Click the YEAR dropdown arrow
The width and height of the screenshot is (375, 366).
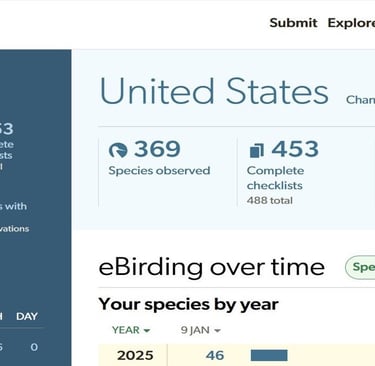[147, 331]
